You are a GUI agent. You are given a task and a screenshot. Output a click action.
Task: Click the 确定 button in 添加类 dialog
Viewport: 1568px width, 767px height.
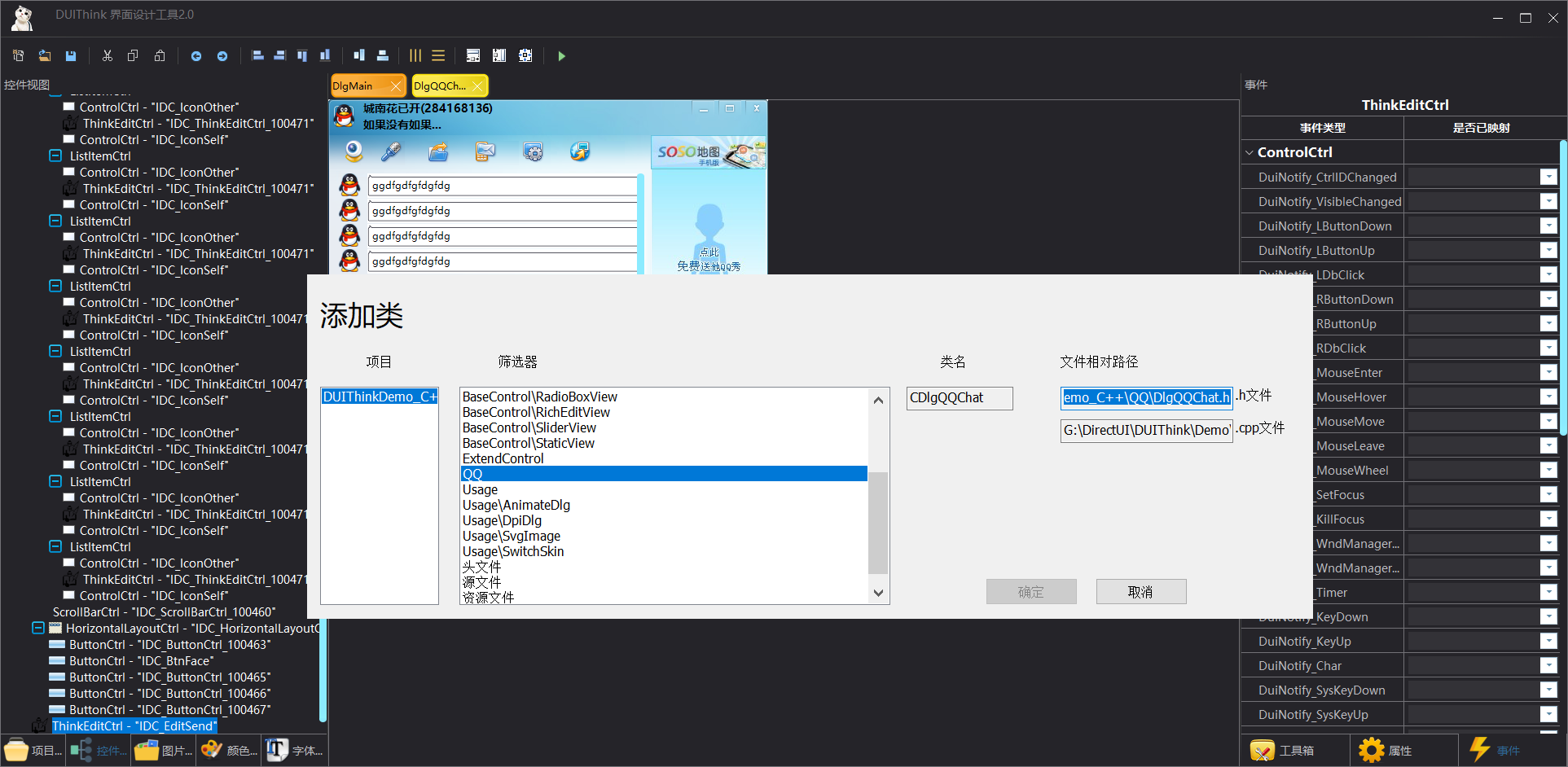tap(1031, 592)
